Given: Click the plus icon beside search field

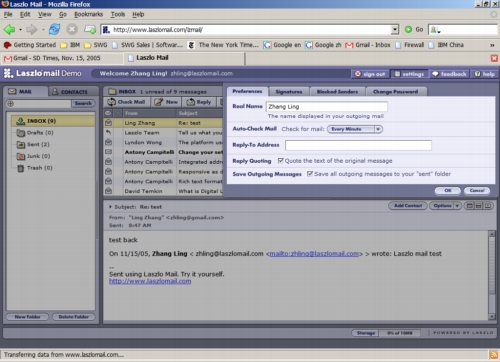Looking at the screenshot, I should point(11,104).
